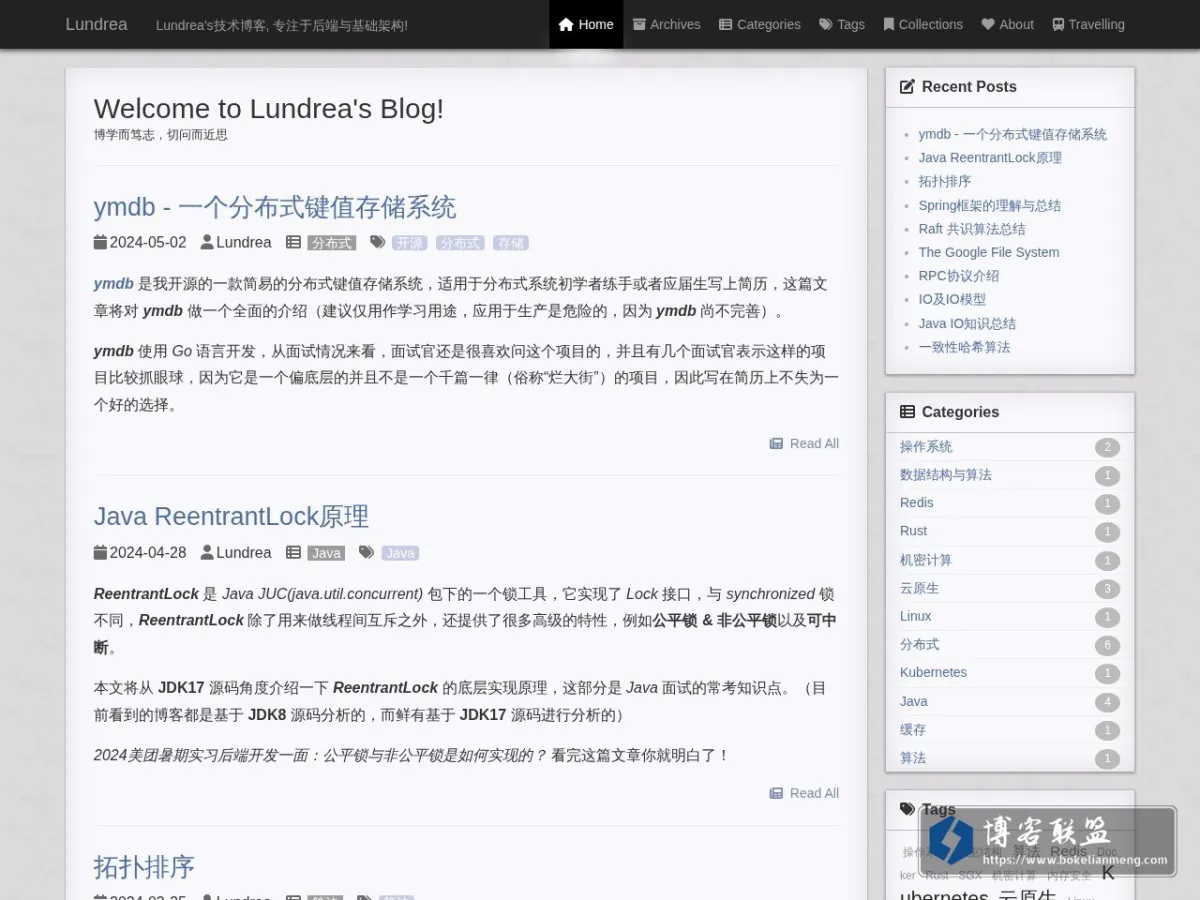
Task: Open recent post '拓扑排序' in the sidebar
Action: pyautogui.click(x=945, y=181)
